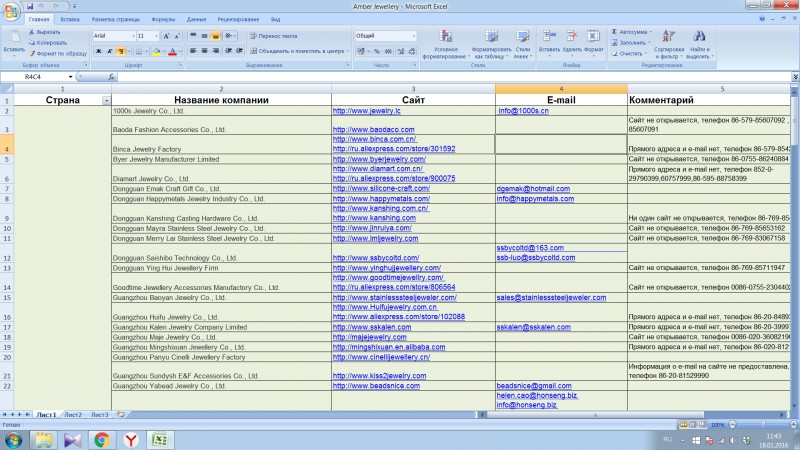
Task: Toggle center text horizontally
Action: tap(204, 51)
